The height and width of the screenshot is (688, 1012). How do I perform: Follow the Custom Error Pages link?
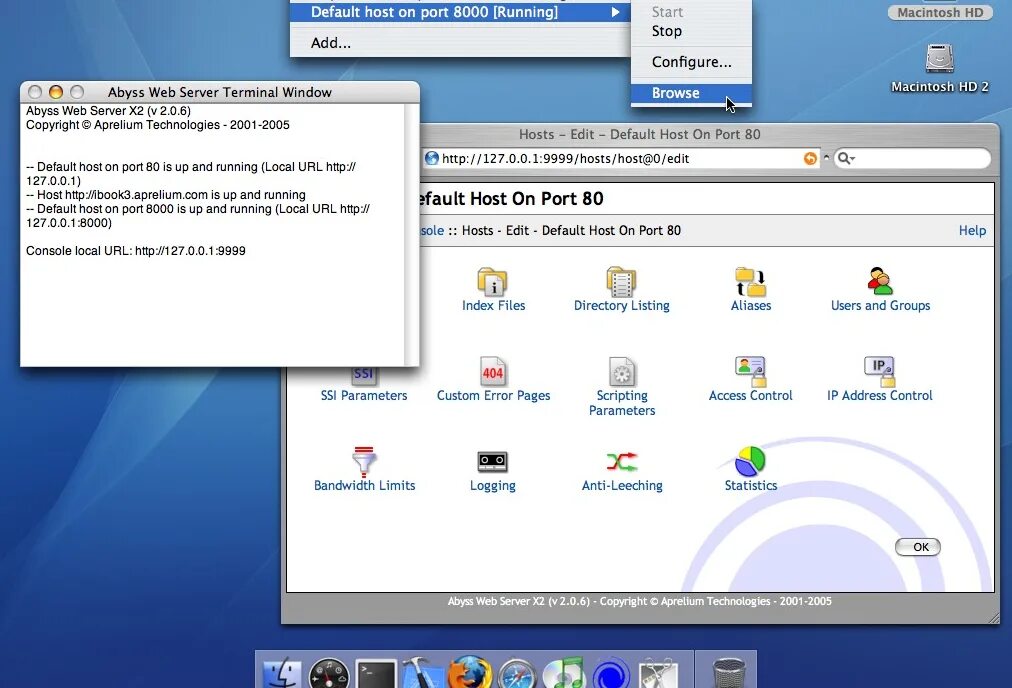pos(493,395)
